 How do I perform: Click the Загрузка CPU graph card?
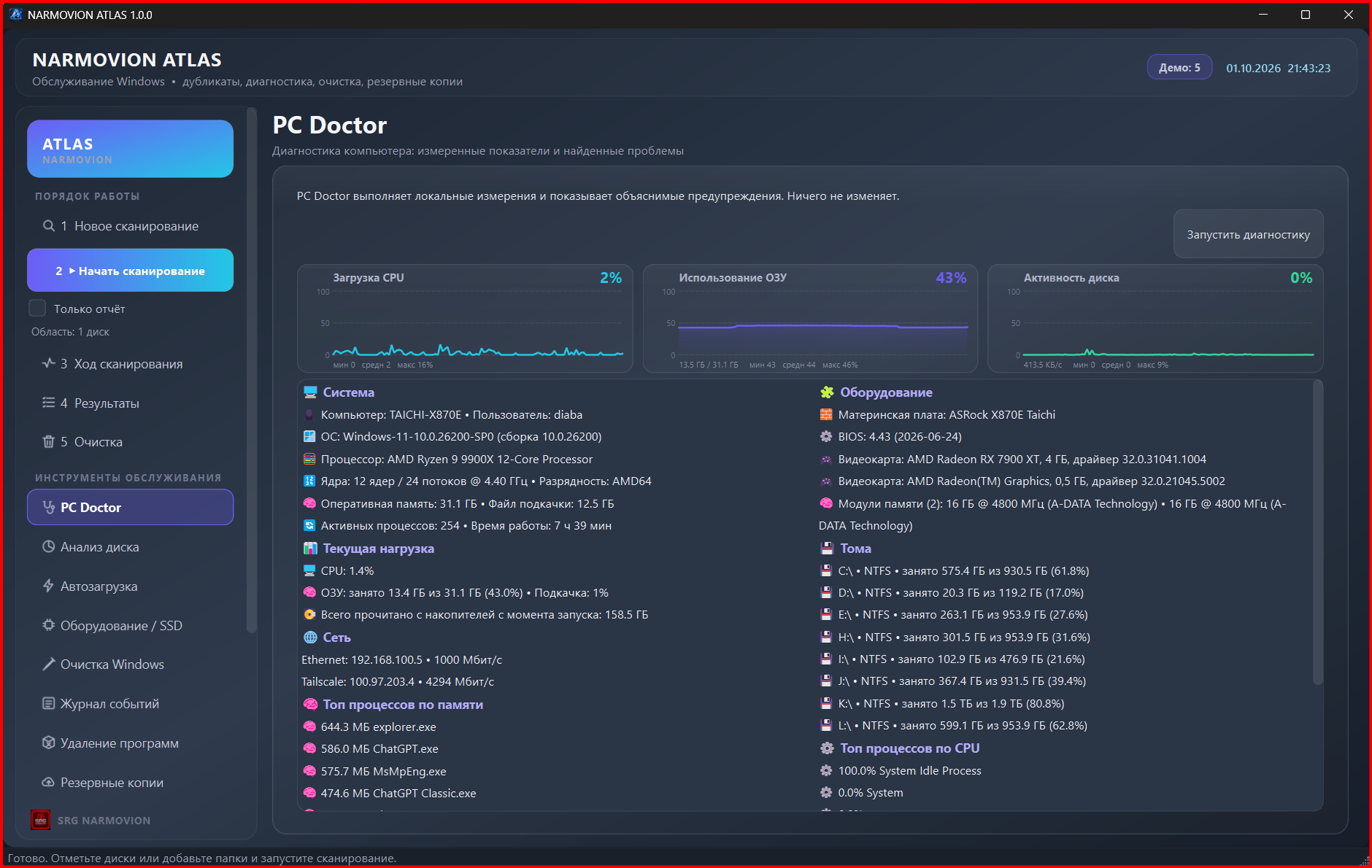[465, 319]
